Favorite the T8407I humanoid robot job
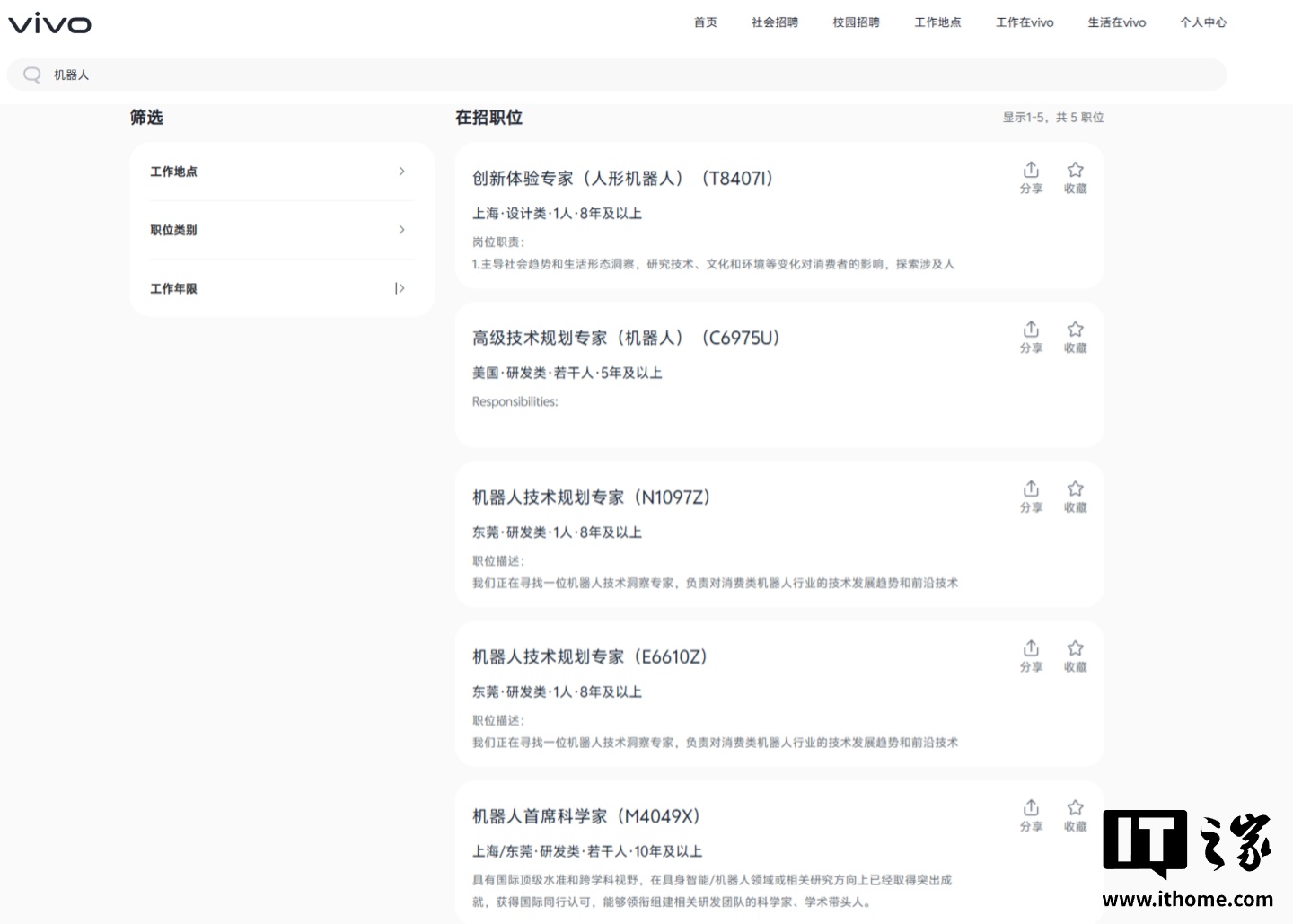1293x924 pixels. pos(1075,177)
